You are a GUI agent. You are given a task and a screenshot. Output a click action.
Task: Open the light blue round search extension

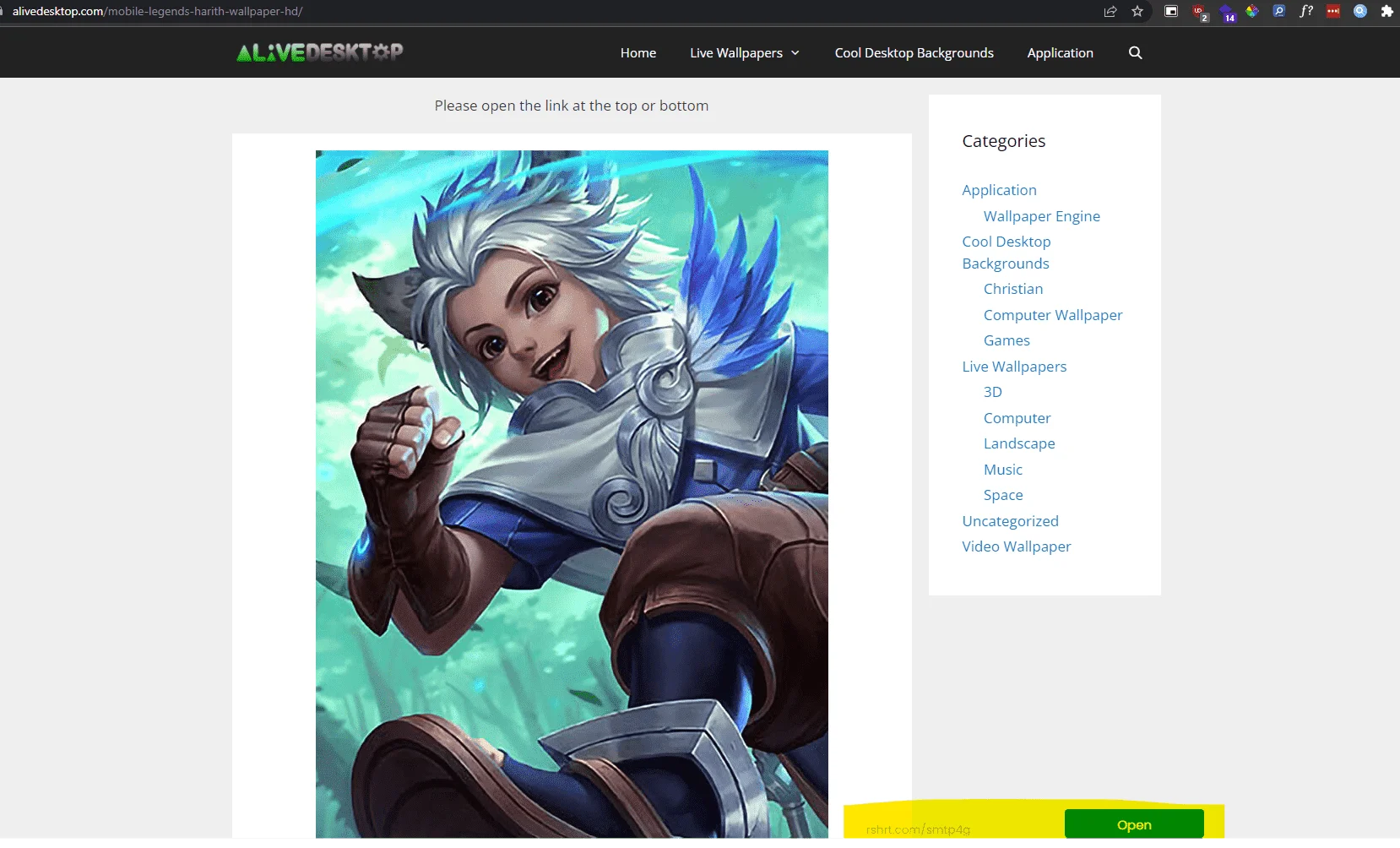(x=1360, y=12)
